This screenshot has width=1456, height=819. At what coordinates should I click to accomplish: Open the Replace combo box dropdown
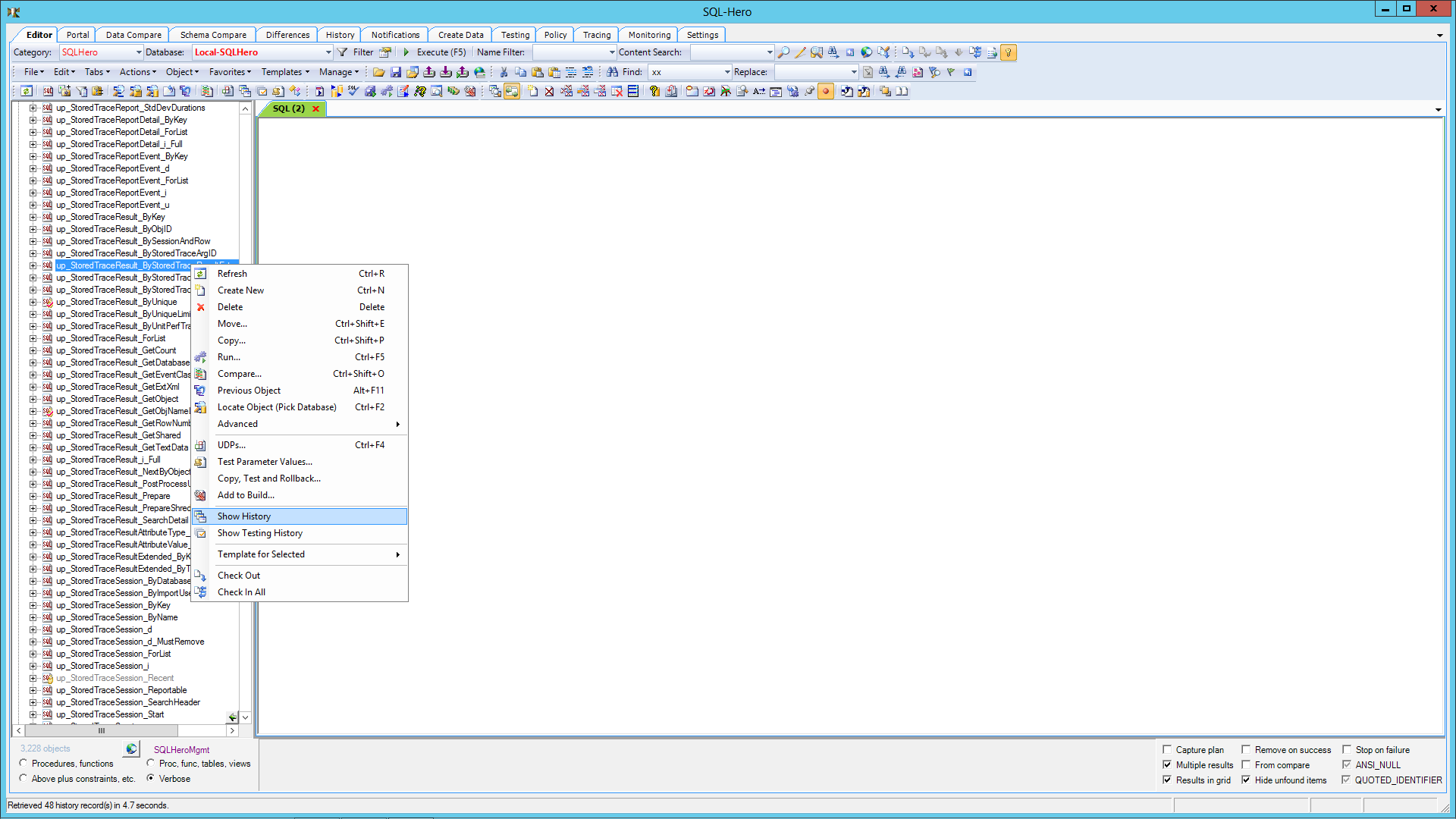[854, 72]
